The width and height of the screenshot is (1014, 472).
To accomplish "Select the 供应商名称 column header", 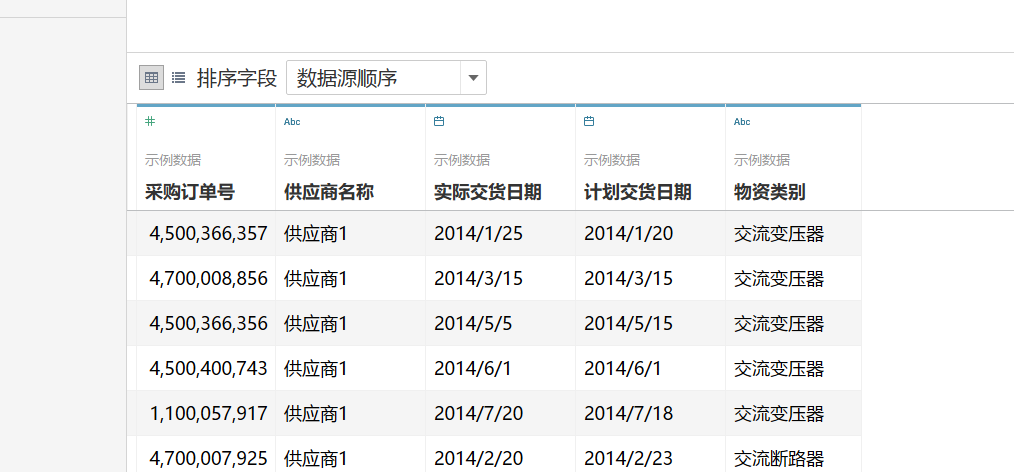I will coord(329,192).
